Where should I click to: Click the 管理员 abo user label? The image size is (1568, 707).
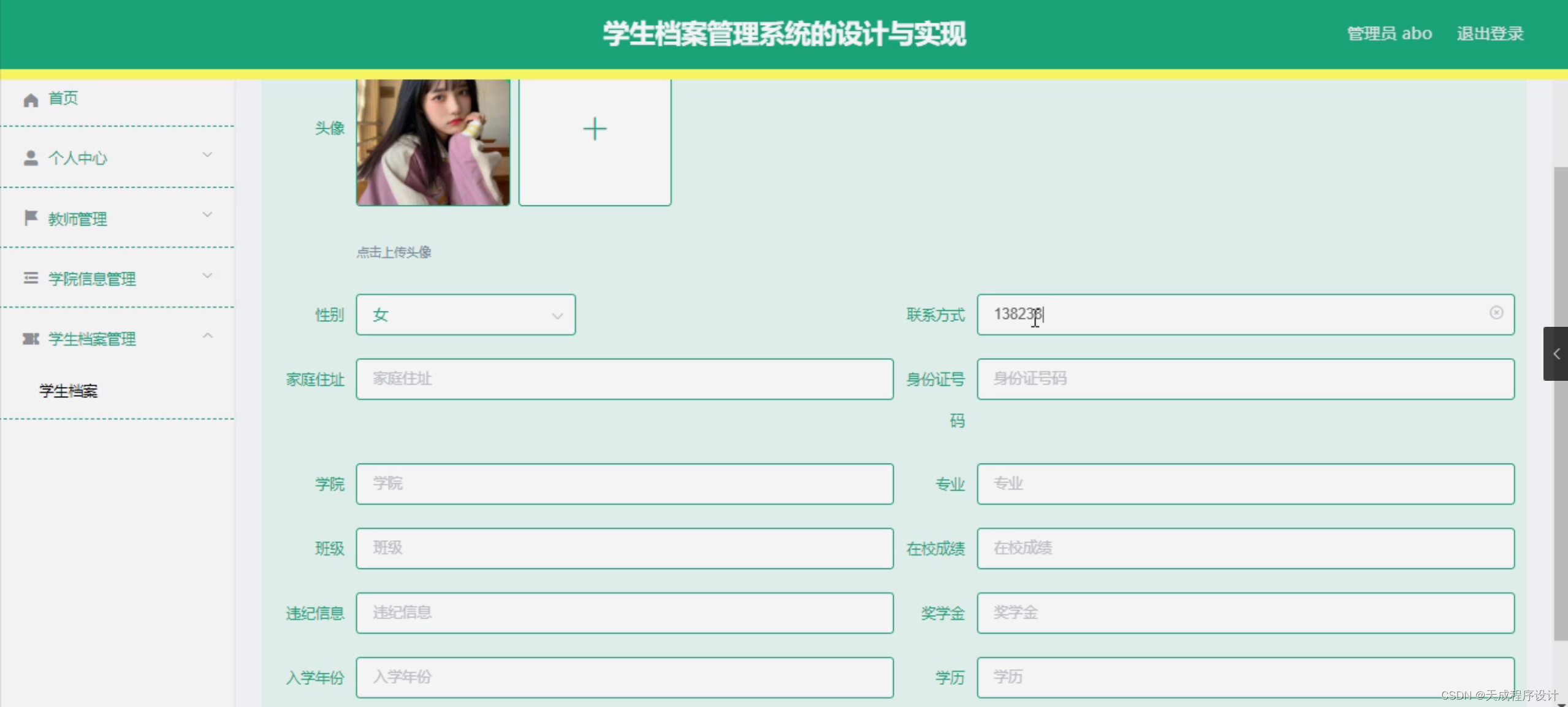1389,34
